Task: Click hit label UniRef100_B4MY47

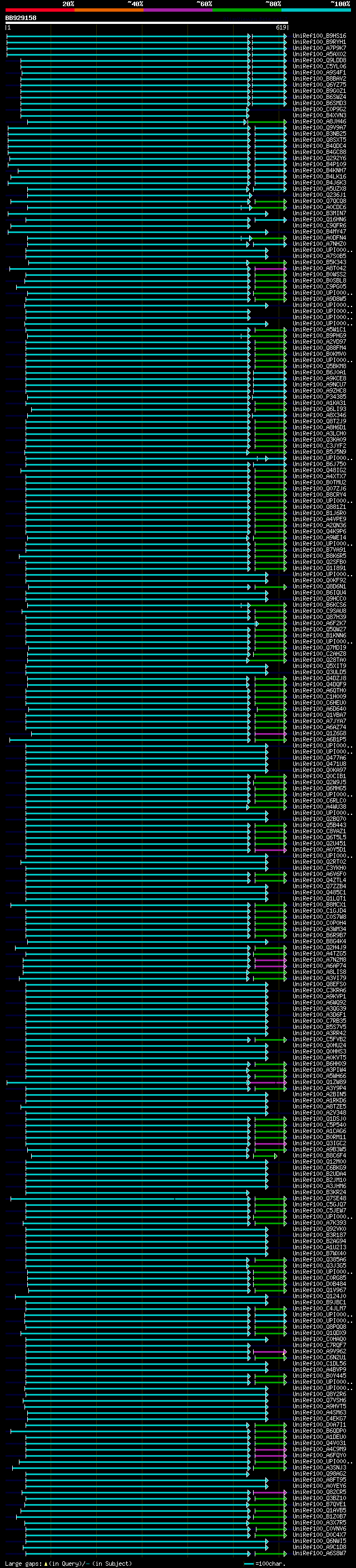Action: pos(319,232)
